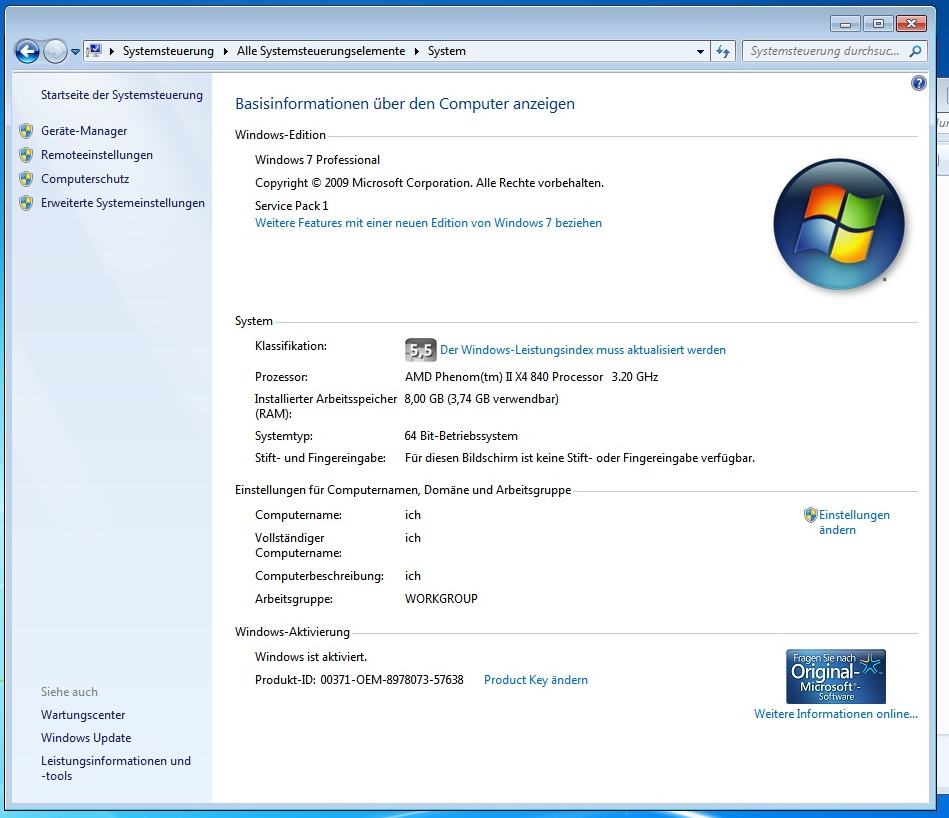Select Systemsteuerung in the breadcrumb
Image resolution: width=949 pixels, height=818 pixels.
click(168, 51)
